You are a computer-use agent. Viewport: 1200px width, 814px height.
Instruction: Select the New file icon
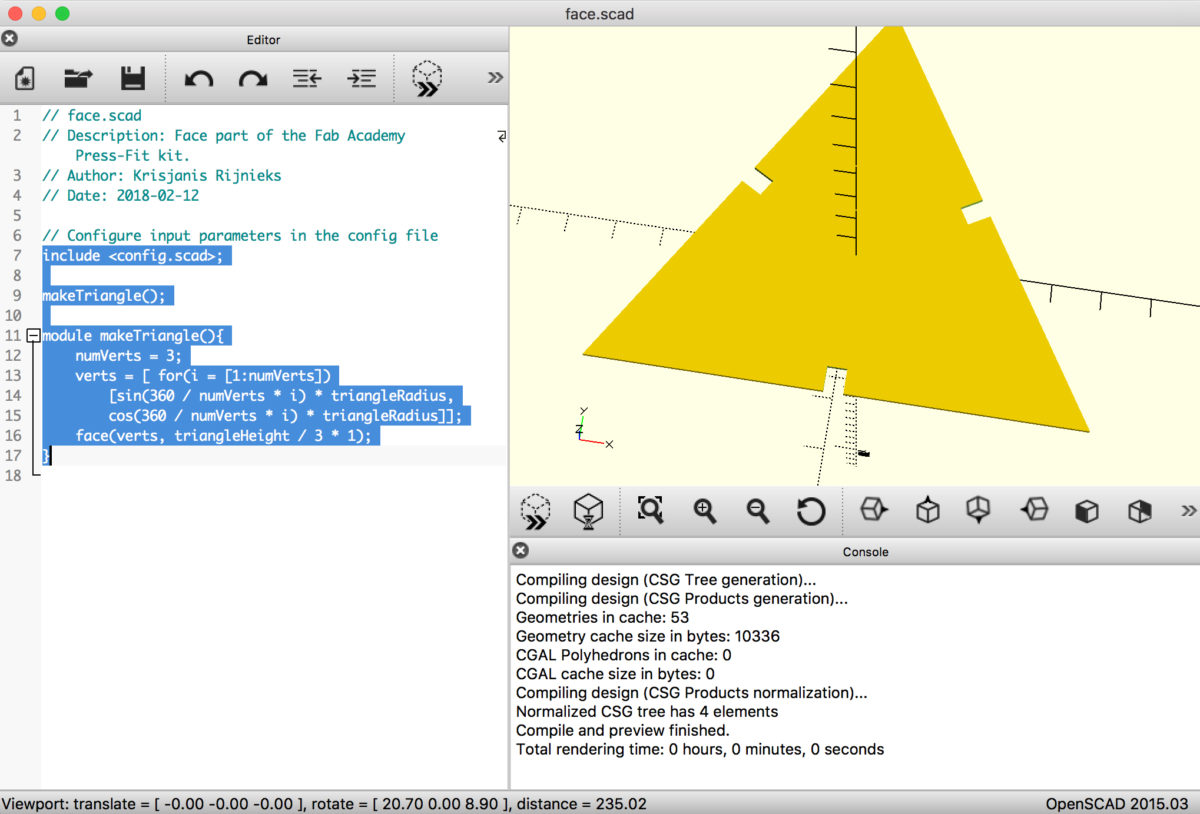click(24, 78)
